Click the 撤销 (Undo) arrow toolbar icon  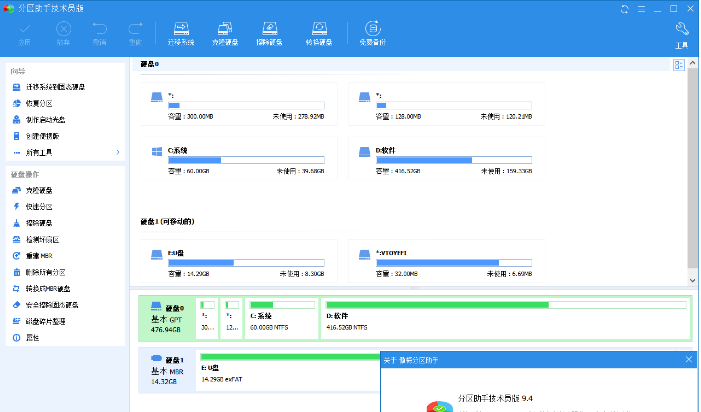coord(99,29)
